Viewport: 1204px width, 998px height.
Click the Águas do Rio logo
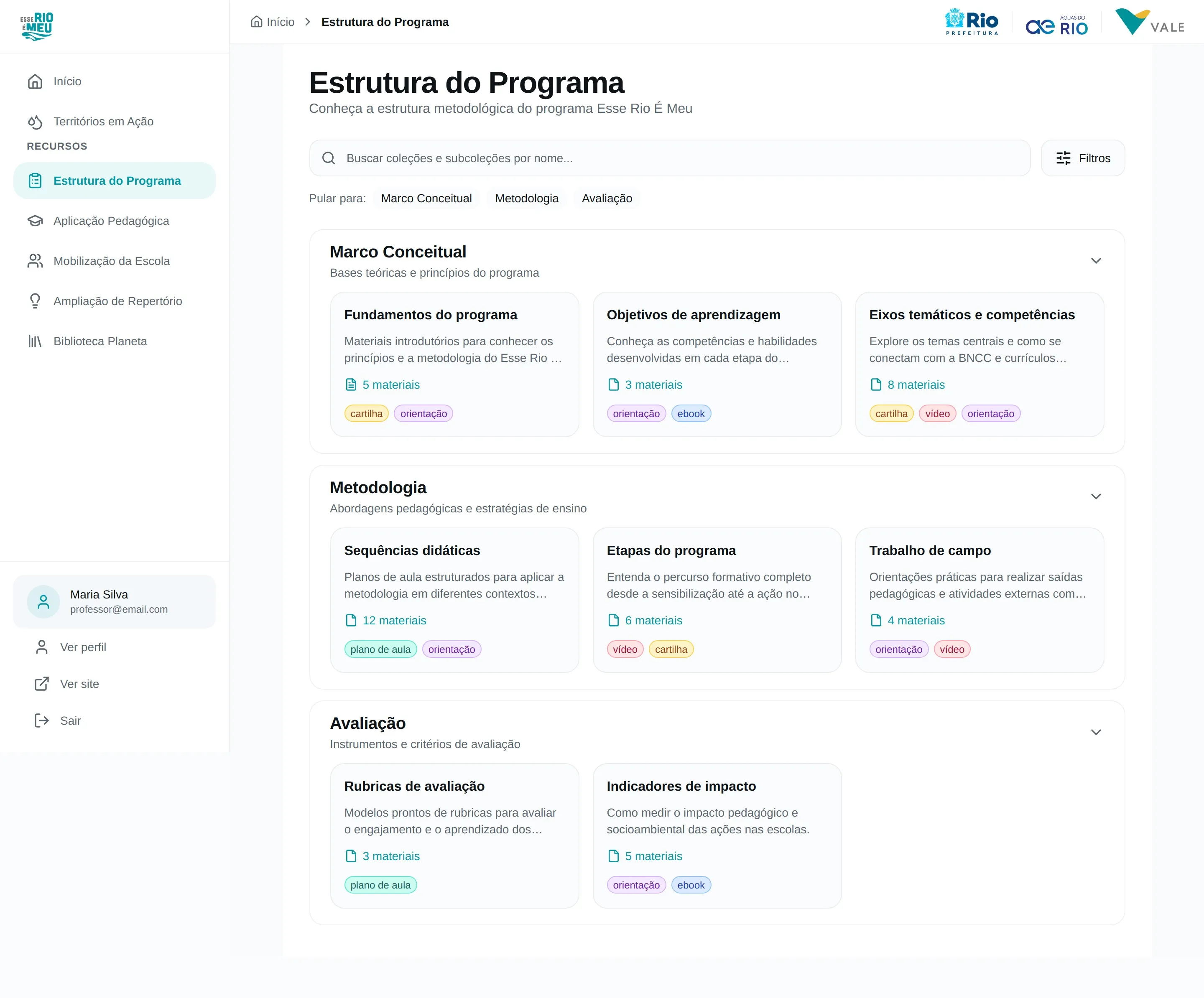[1057, 25]
